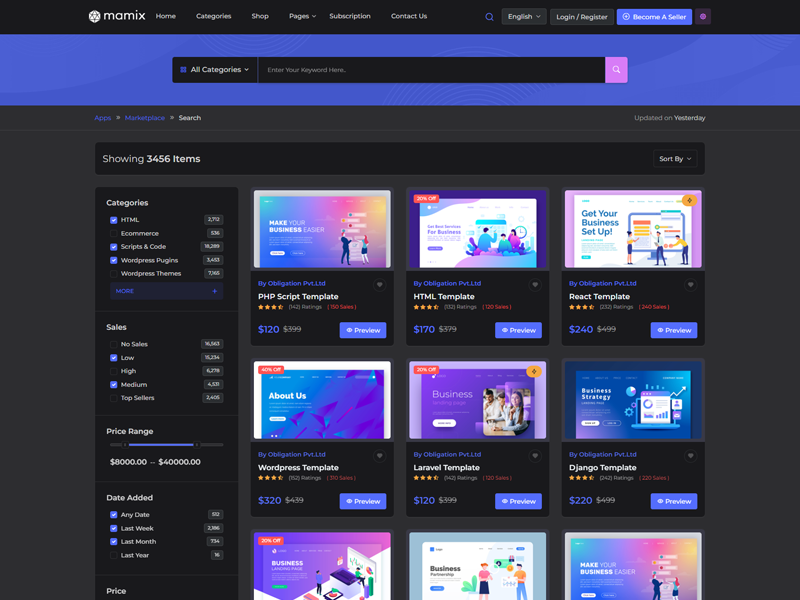800x600 pixels.
Task: Uncheck the Wordpress Plugins category checkbox
Action: [x=113, y=260]
